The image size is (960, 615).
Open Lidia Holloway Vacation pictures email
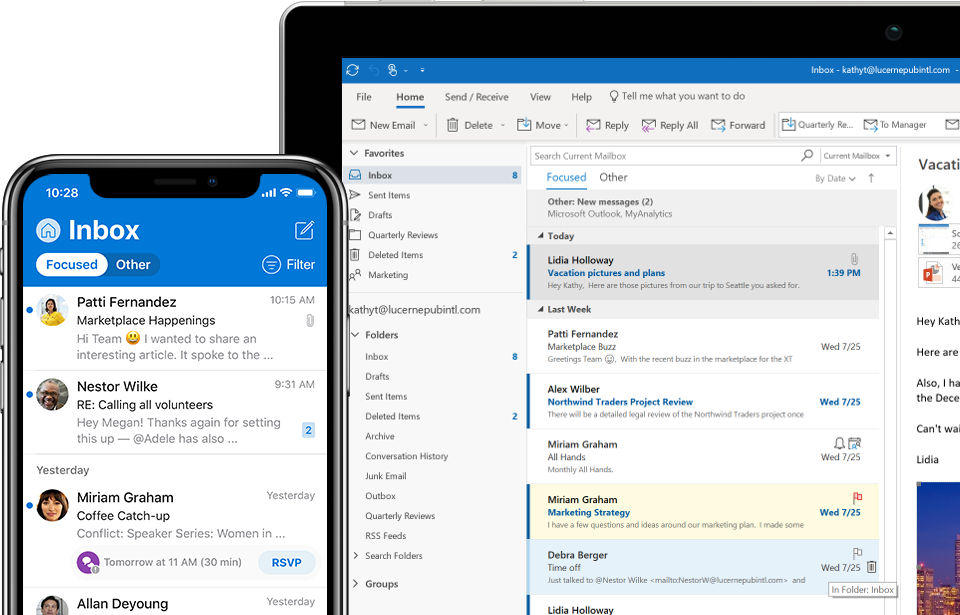click(703, 272)
